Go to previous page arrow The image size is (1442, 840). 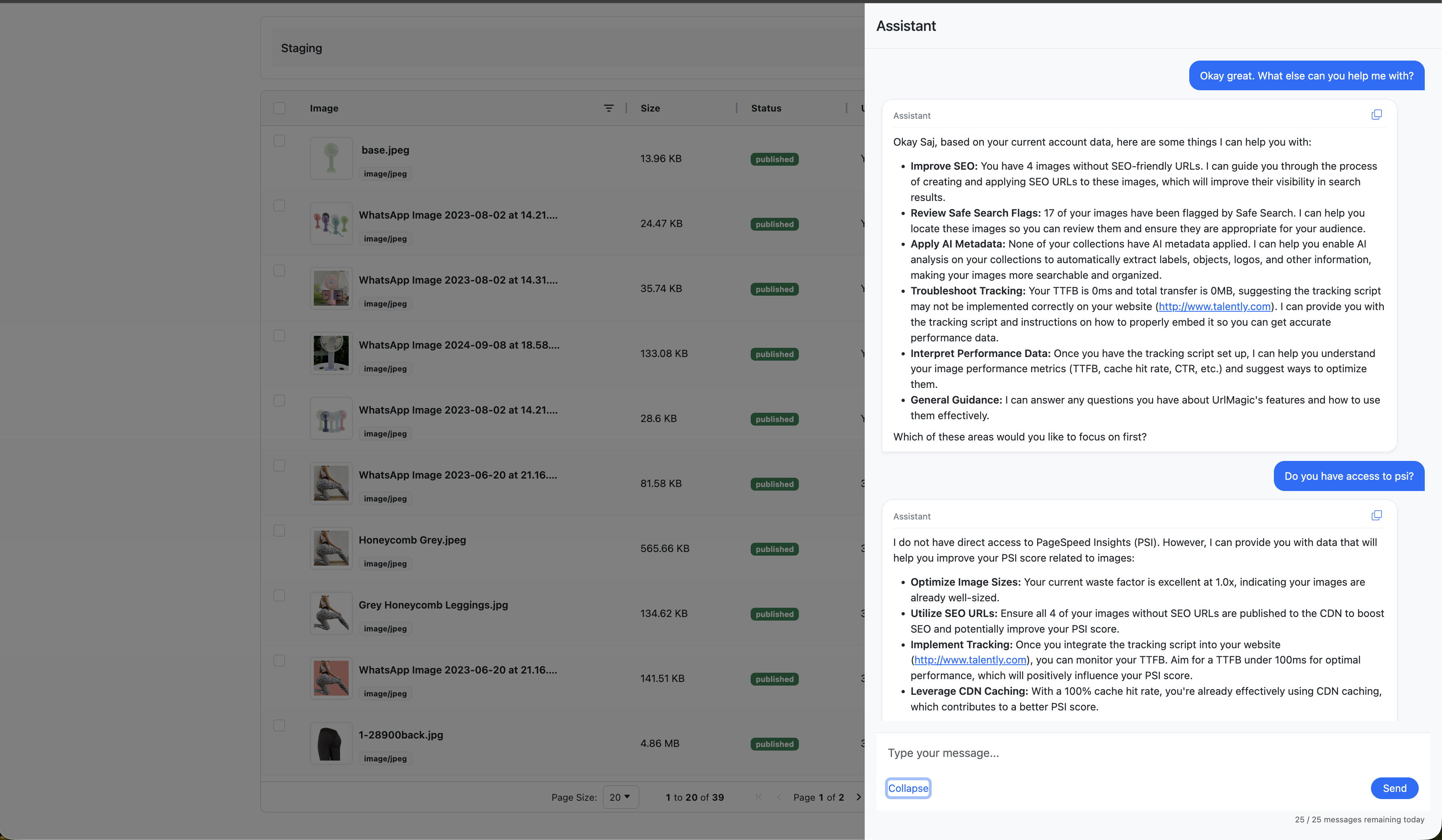779,797
